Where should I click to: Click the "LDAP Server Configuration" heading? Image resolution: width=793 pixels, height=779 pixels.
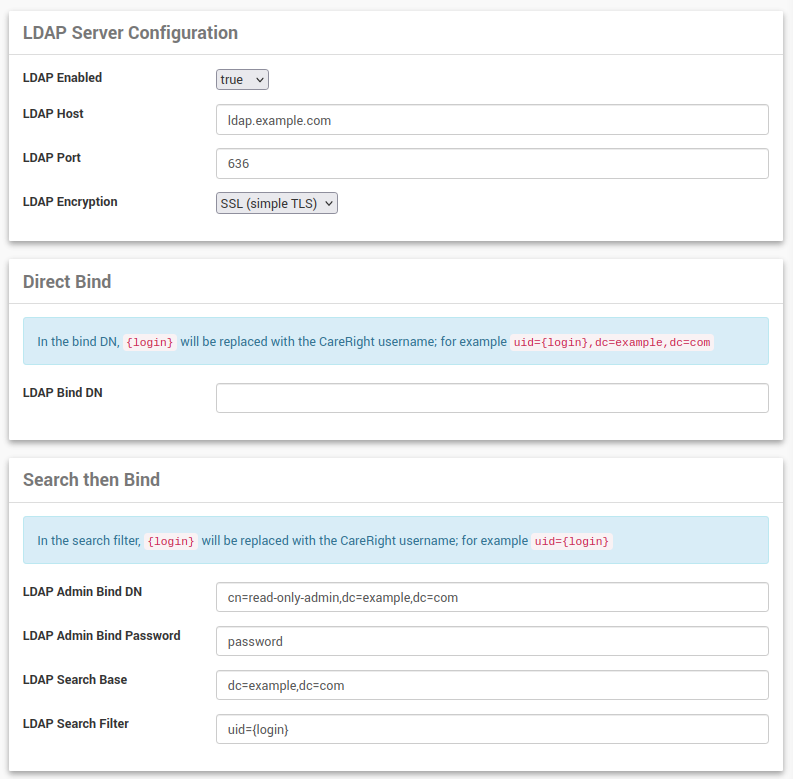pos(130,33)
